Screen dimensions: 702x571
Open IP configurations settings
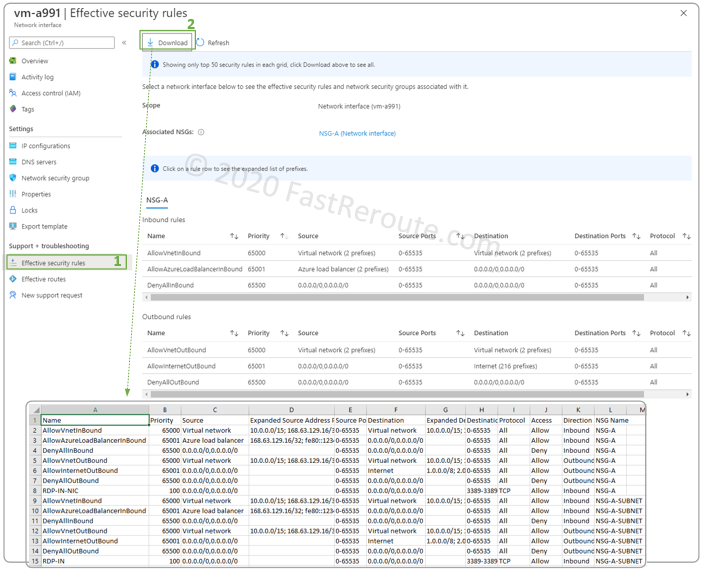[46, 146]
